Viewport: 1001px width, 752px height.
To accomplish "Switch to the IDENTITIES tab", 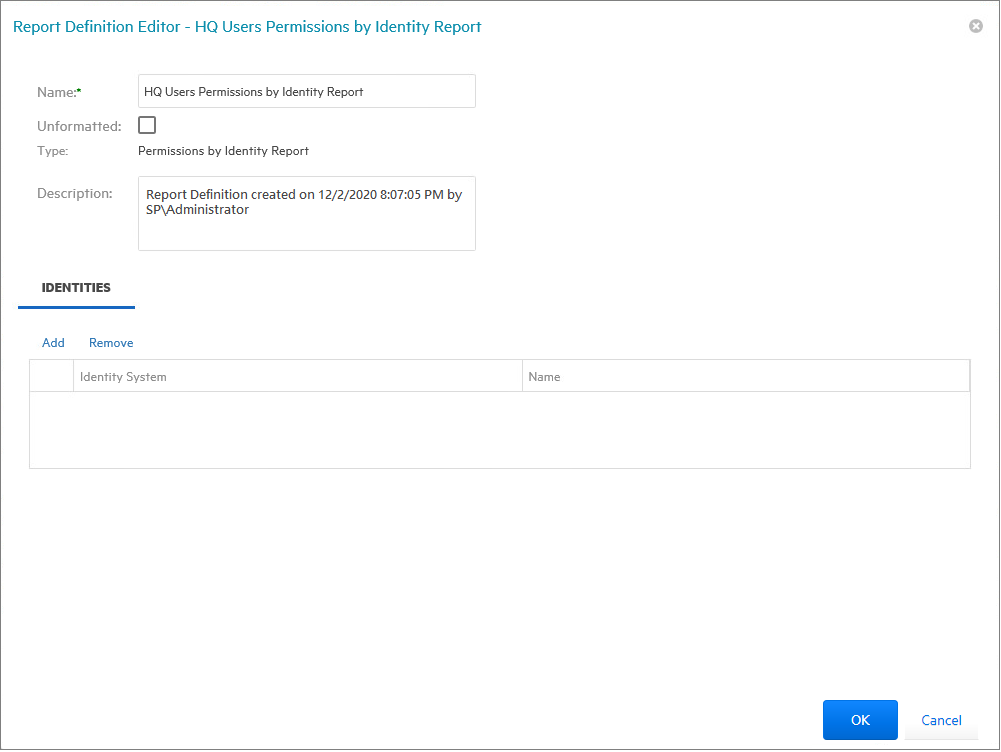I will click(76, 288).
